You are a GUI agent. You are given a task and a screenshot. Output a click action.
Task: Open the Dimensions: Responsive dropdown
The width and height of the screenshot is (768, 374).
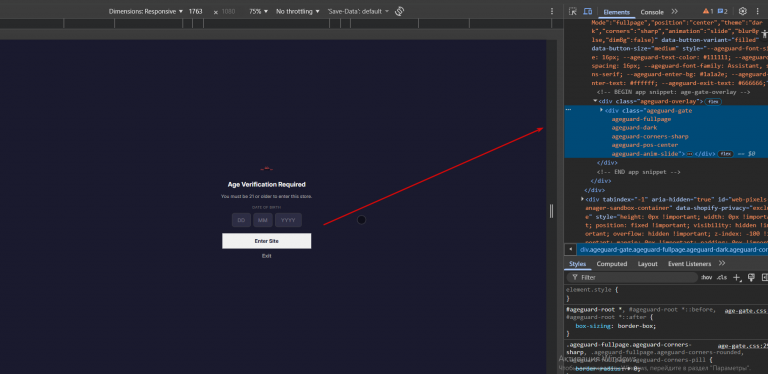coord(145,11)
